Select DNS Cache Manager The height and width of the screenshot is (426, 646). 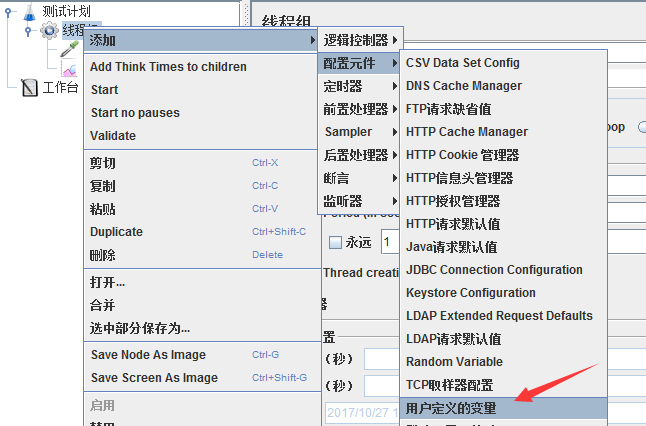[x=503, y=86]
